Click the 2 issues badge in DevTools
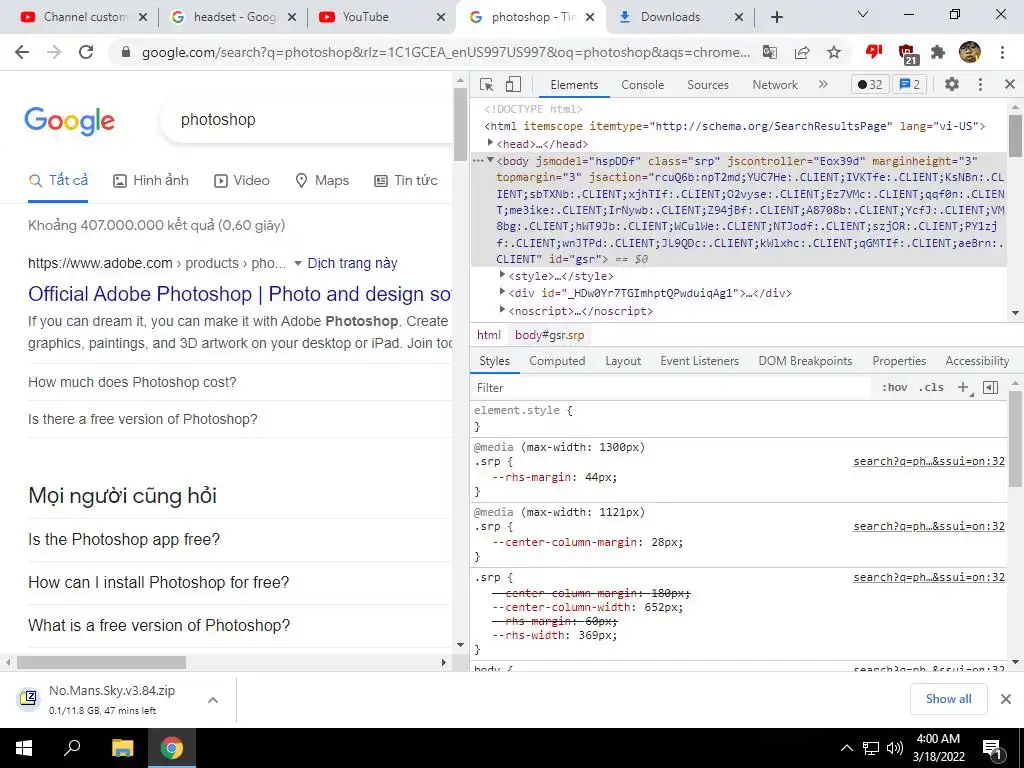1024x768 pixels. [x=910, y=84]
